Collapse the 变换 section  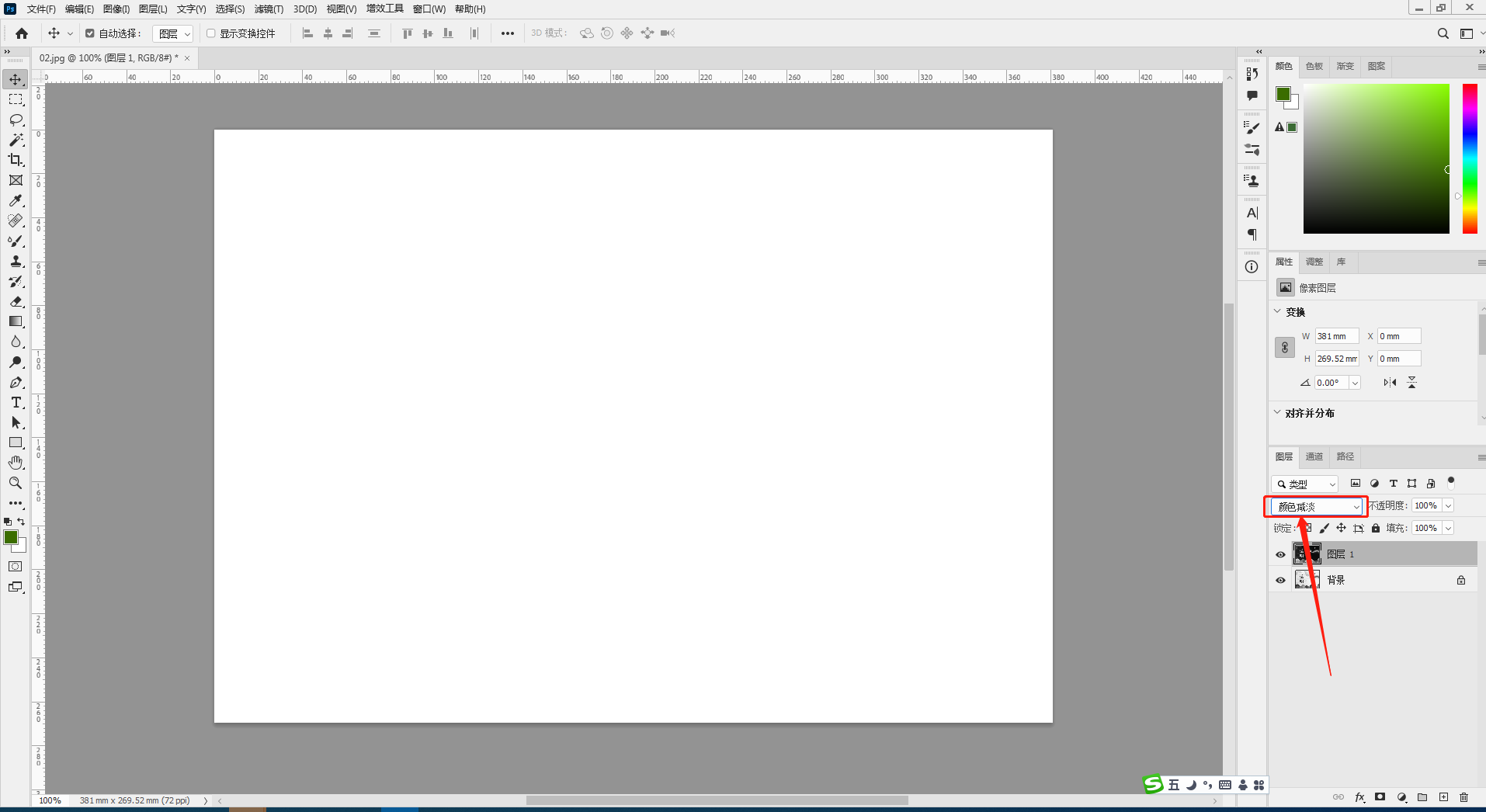coord(1277,311)
